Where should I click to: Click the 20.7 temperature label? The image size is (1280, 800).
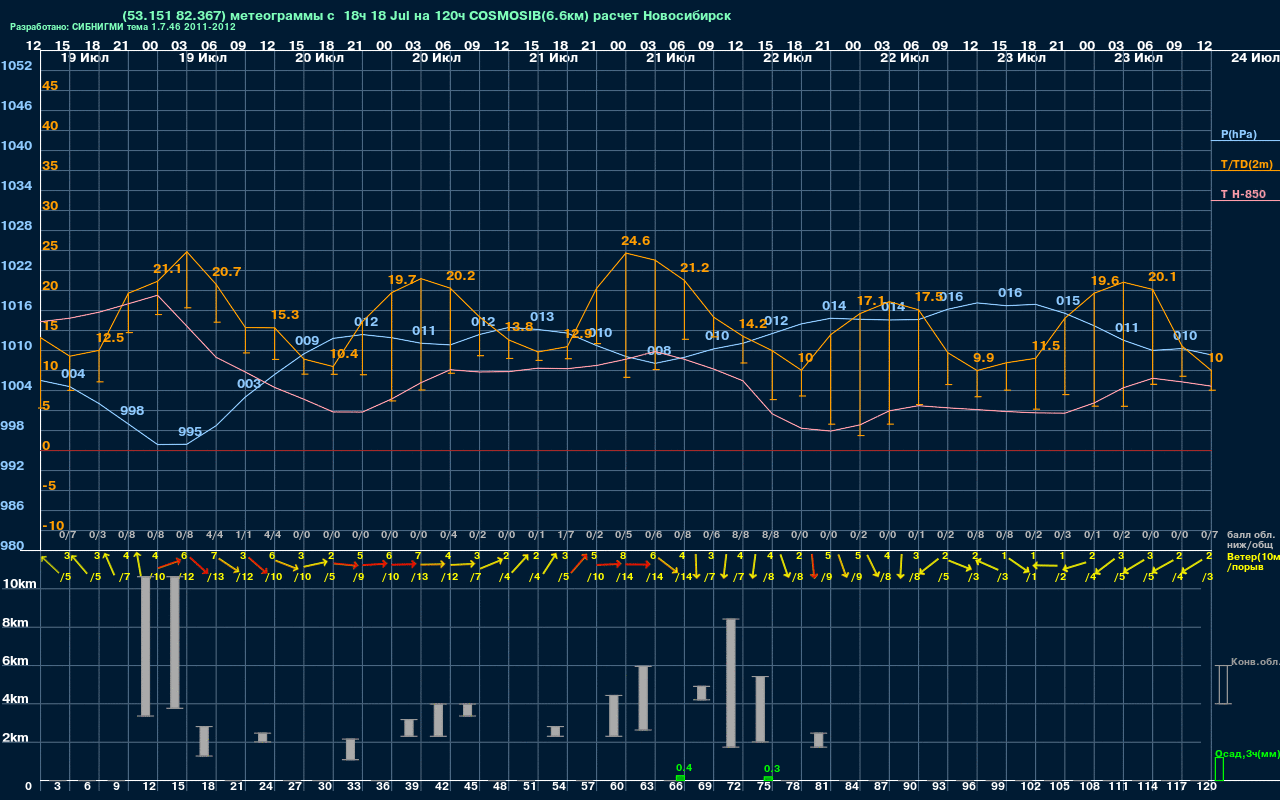(226, 272)
